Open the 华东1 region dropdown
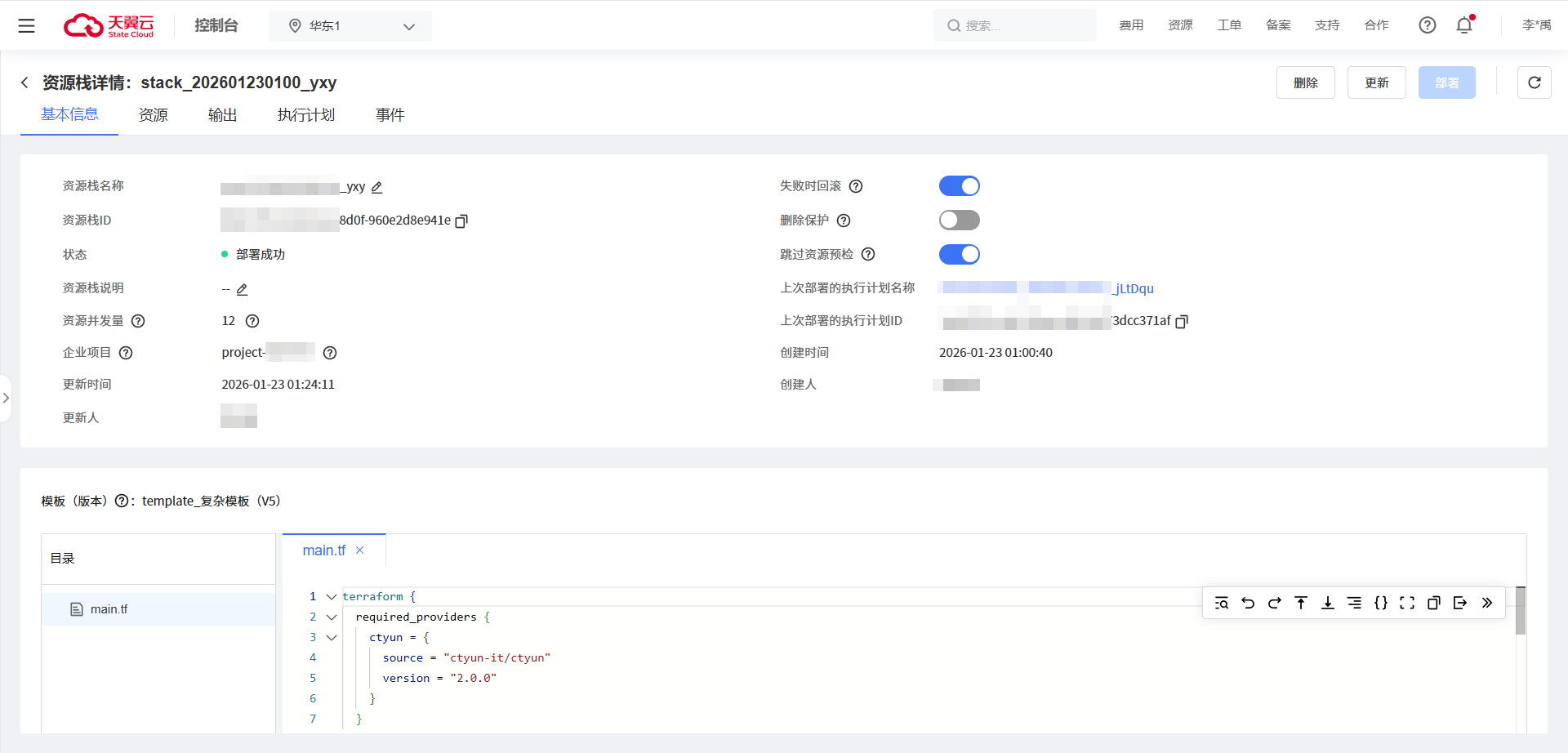 point(350,26)
